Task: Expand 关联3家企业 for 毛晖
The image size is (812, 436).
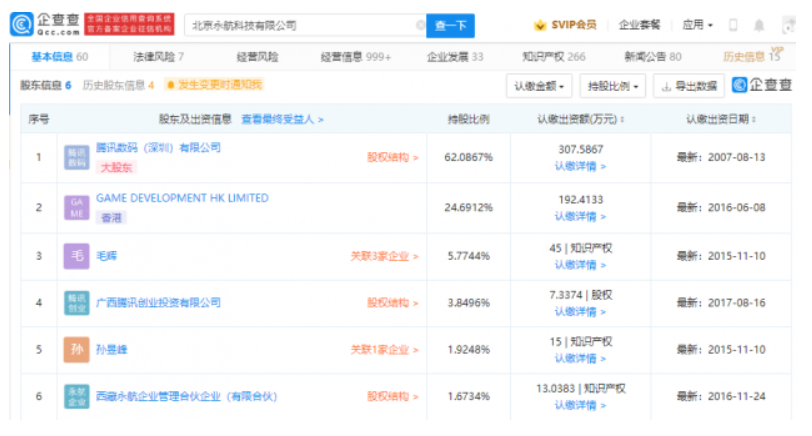Action: [384, 256]
